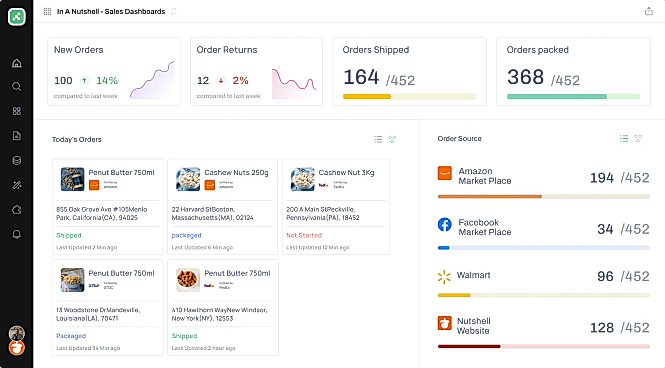
Task: Click address 13 Woodstone Dr Mandeville
Action: coord(98,314)
